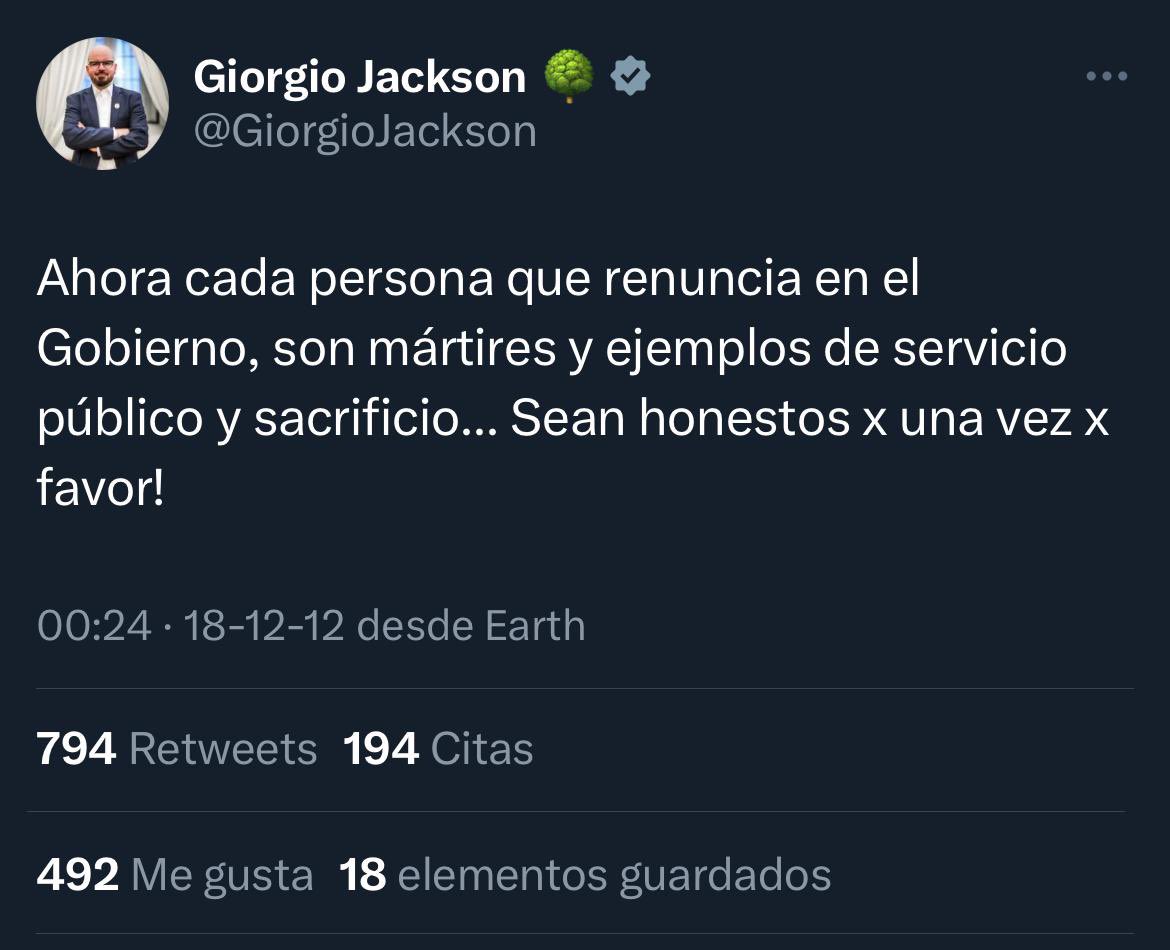Click the word 'favor!' ending the tweet
This screenshot has height=950, width=1170.
point(100,488)
